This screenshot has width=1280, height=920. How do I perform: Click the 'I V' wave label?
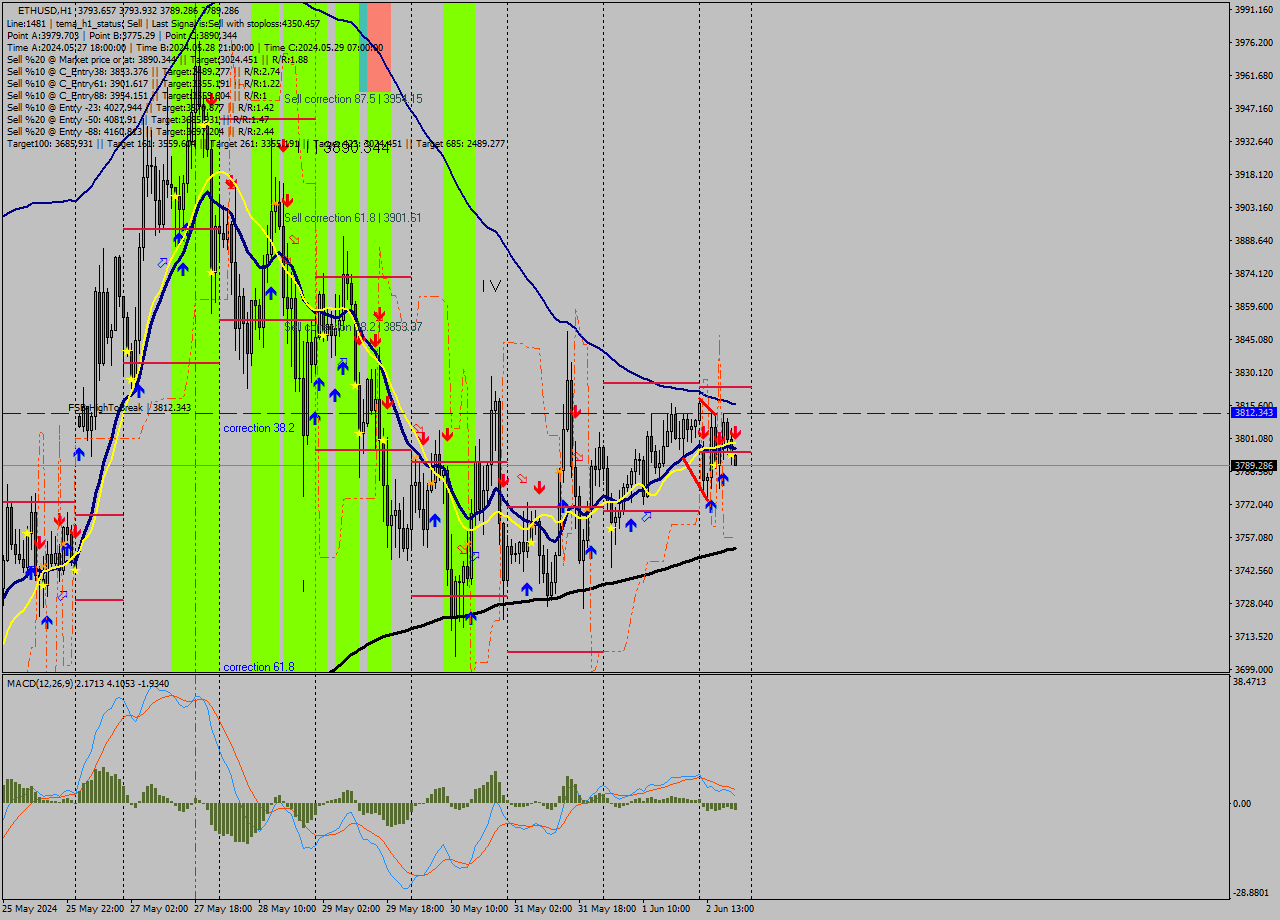(x=491, y=286)
